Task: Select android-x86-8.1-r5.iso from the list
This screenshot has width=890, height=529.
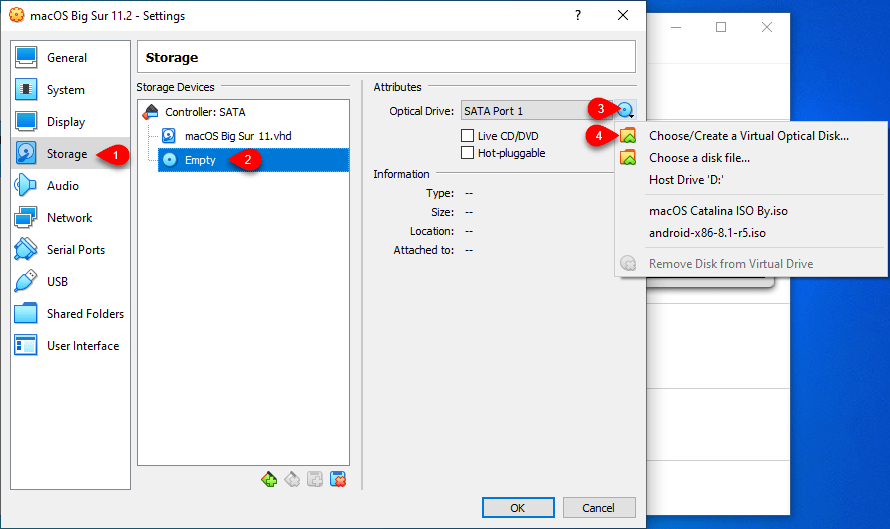Action: pyautogui.click(x=751, y=233)
